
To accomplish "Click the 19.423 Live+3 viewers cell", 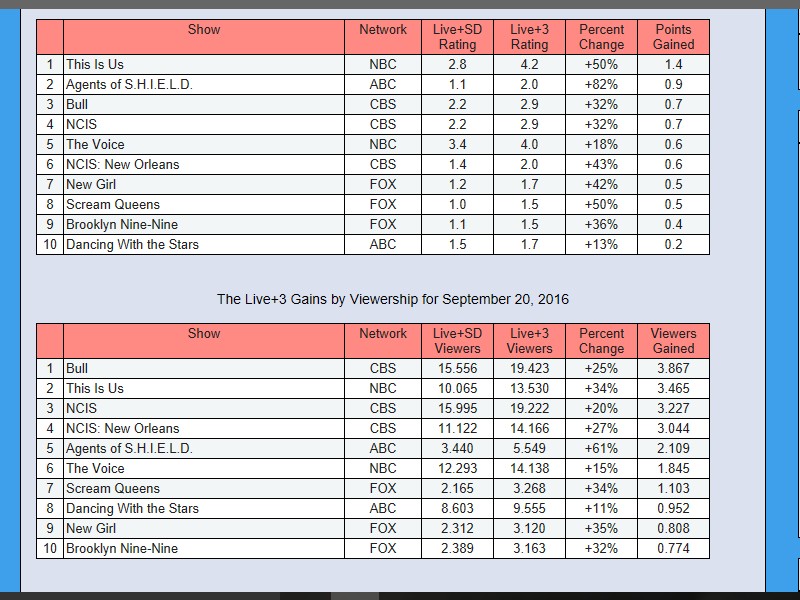I will point(529,368).
